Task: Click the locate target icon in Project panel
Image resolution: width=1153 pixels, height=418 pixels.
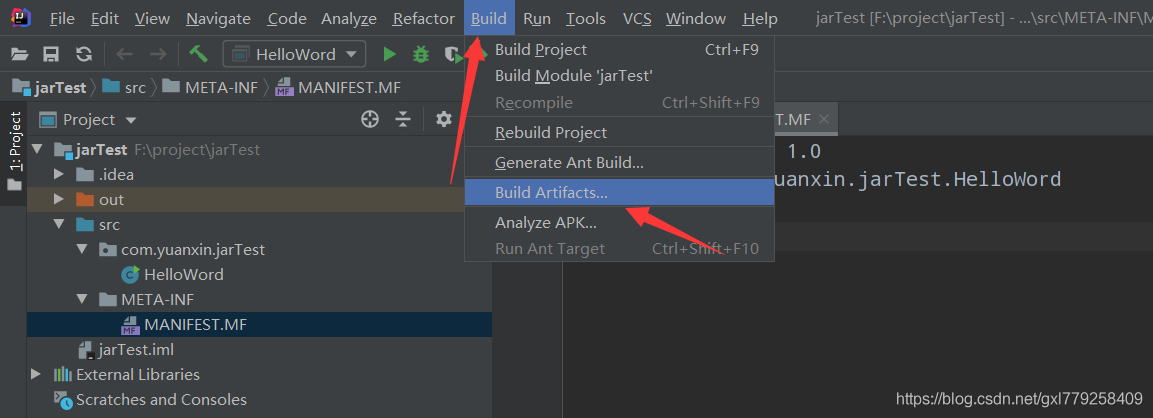Action: pyautogui.click(x=370, y=120)
